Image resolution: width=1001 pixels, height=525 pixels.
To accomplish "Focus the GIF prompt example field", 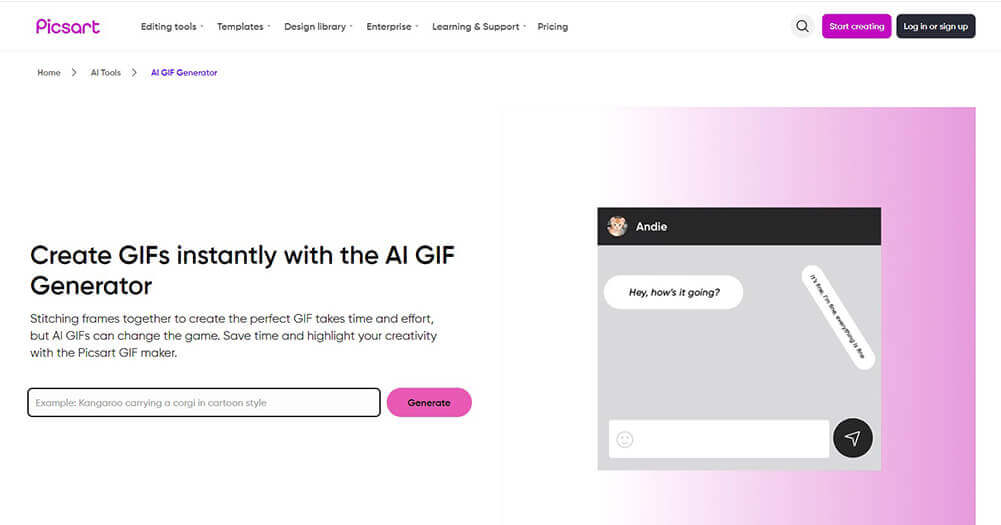I will (204, 402).
